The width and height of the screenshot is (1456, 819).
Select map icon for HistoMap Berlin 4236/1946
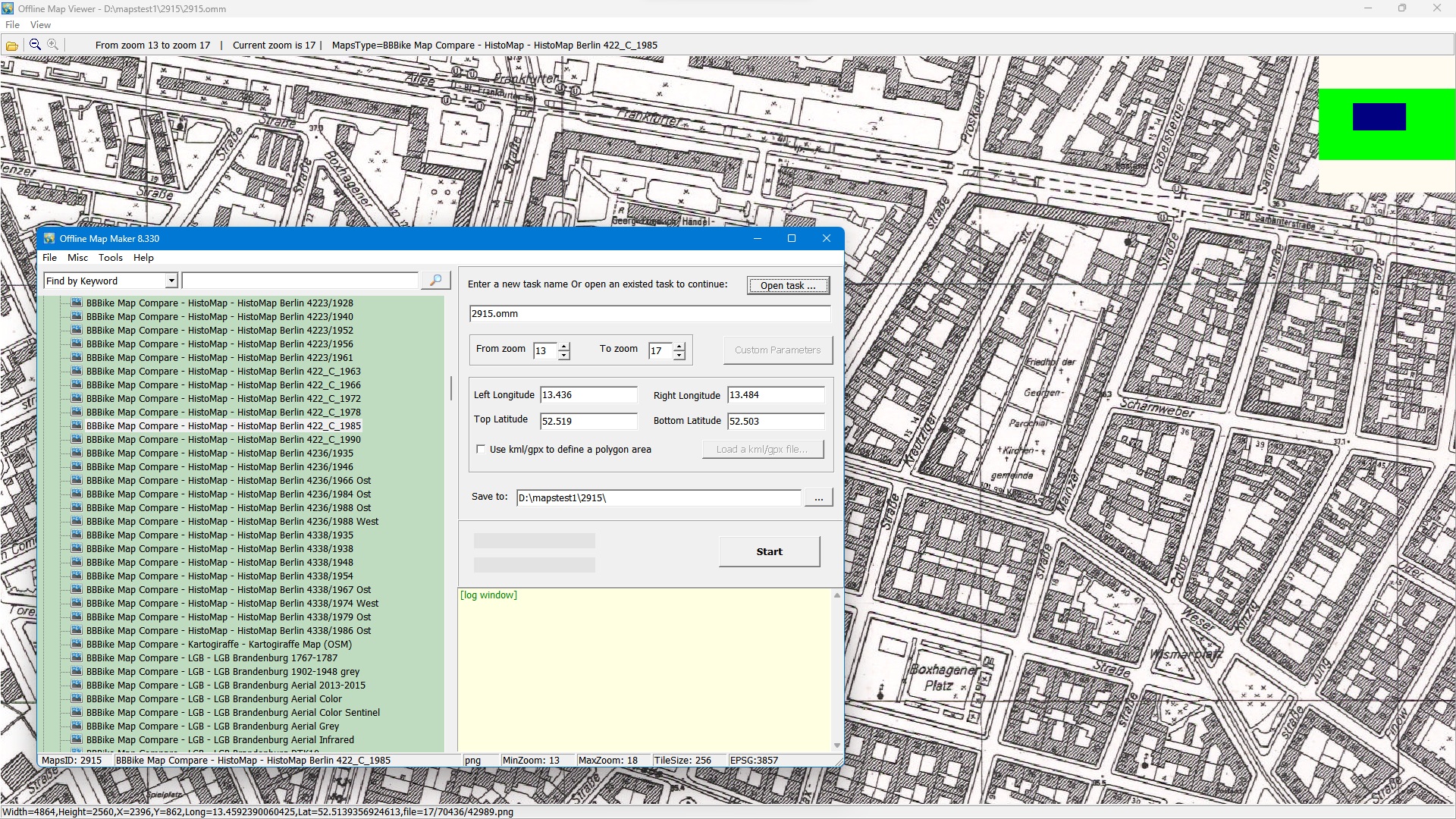point(77,466)
